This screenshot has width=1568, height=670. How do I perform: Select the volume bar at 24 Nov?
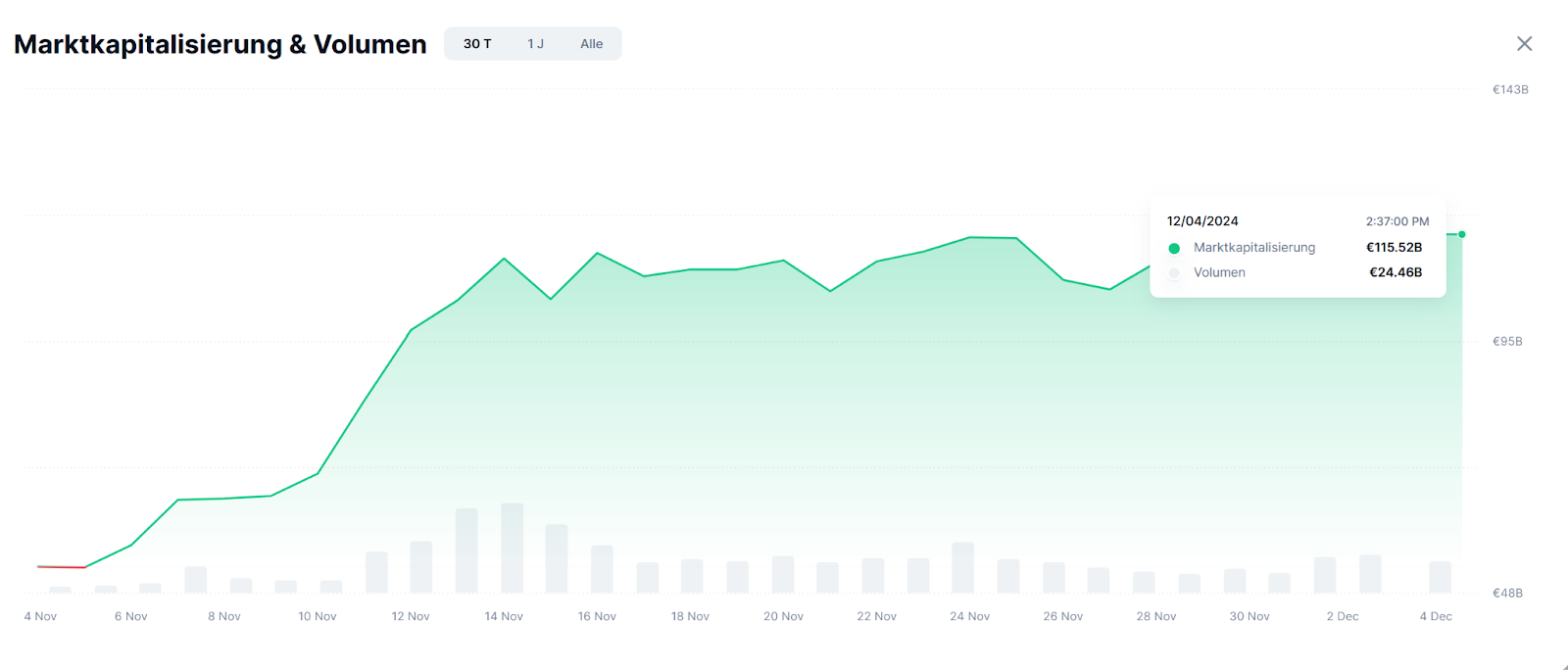click(x=963, y=567)
